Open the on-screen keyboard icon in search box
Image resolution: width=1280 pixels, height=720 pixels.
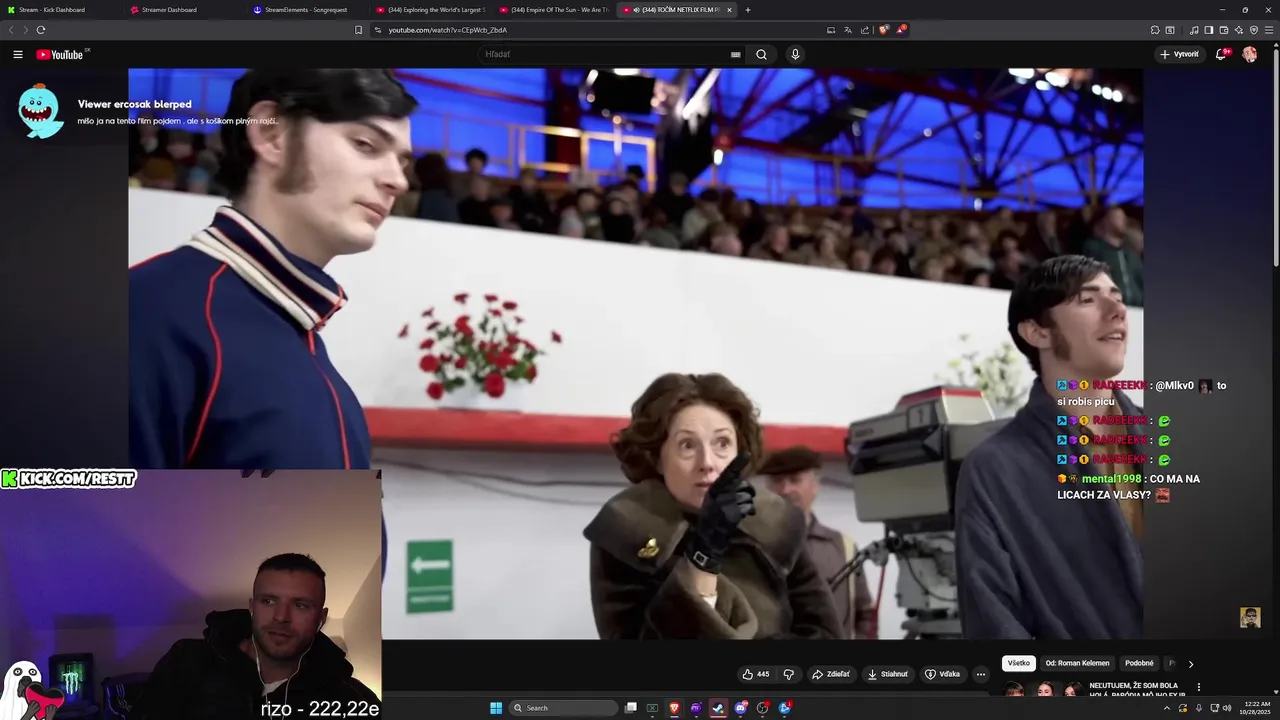click(x=736, y=54)
